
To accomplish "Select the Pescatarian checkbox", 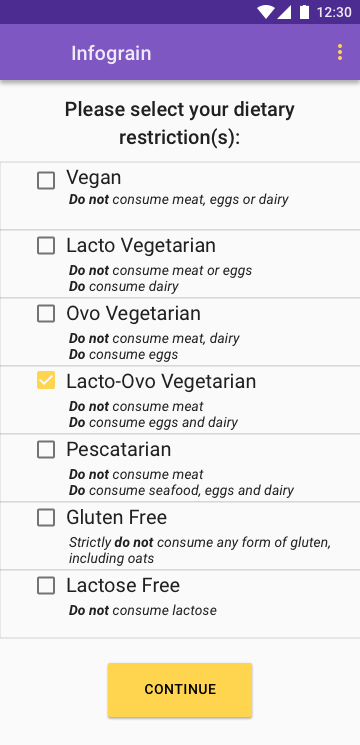I will (46, 449).
